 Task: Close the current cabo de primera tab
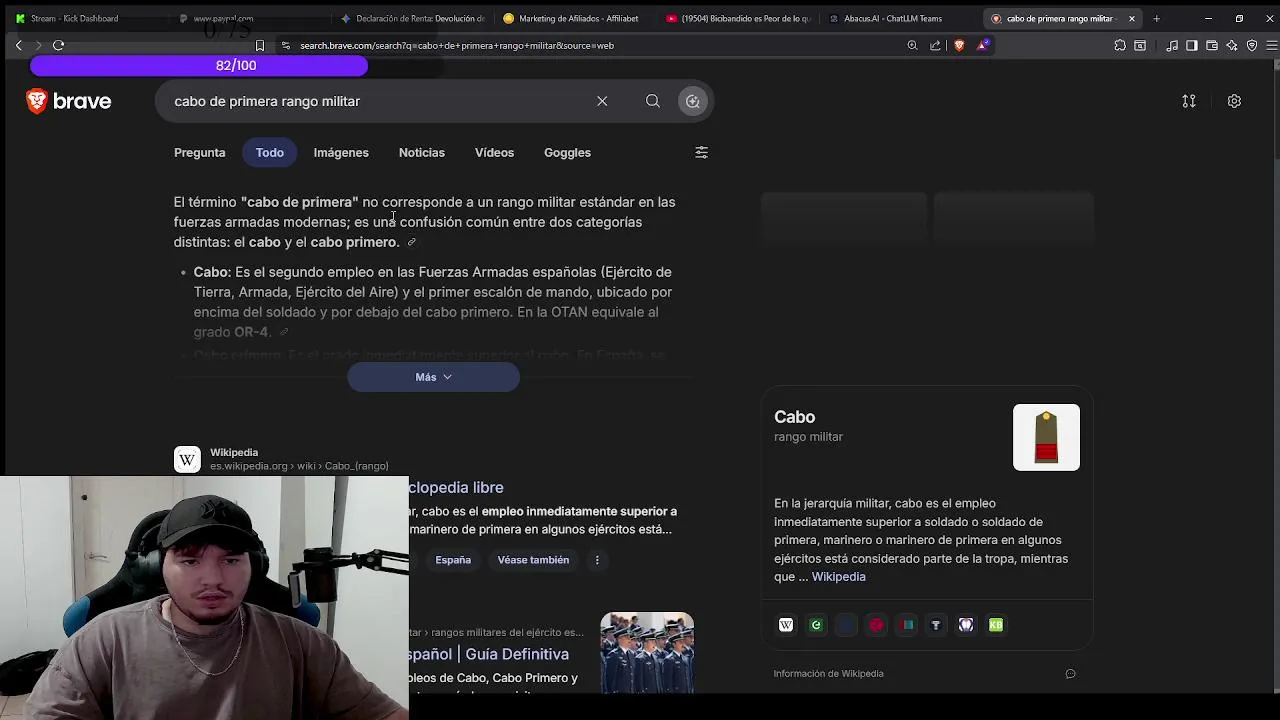(x=1132, y=18)
